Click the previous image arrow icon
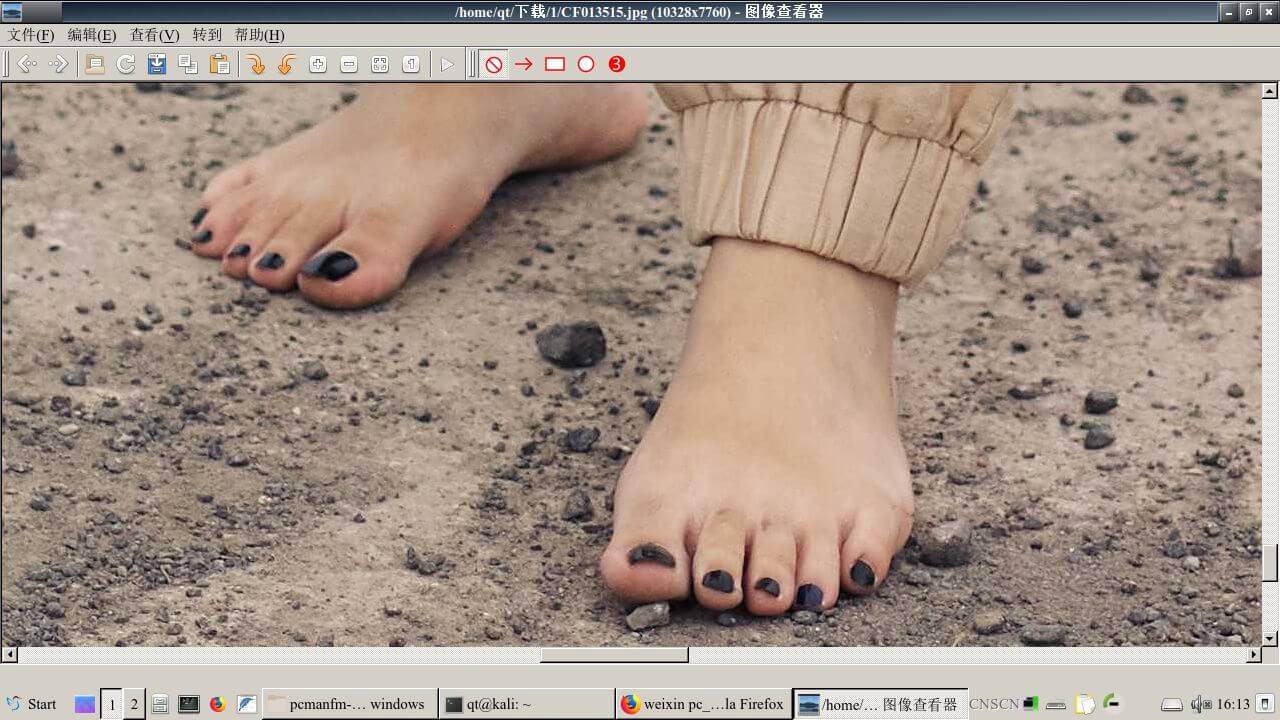 coord(27,64)
